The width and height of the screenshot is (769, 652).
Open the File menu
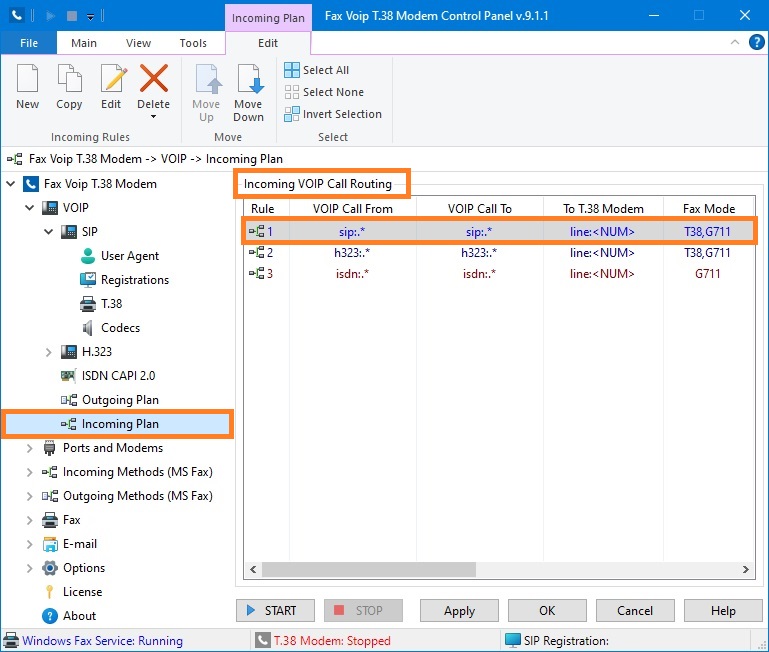[x=29, y=43]
